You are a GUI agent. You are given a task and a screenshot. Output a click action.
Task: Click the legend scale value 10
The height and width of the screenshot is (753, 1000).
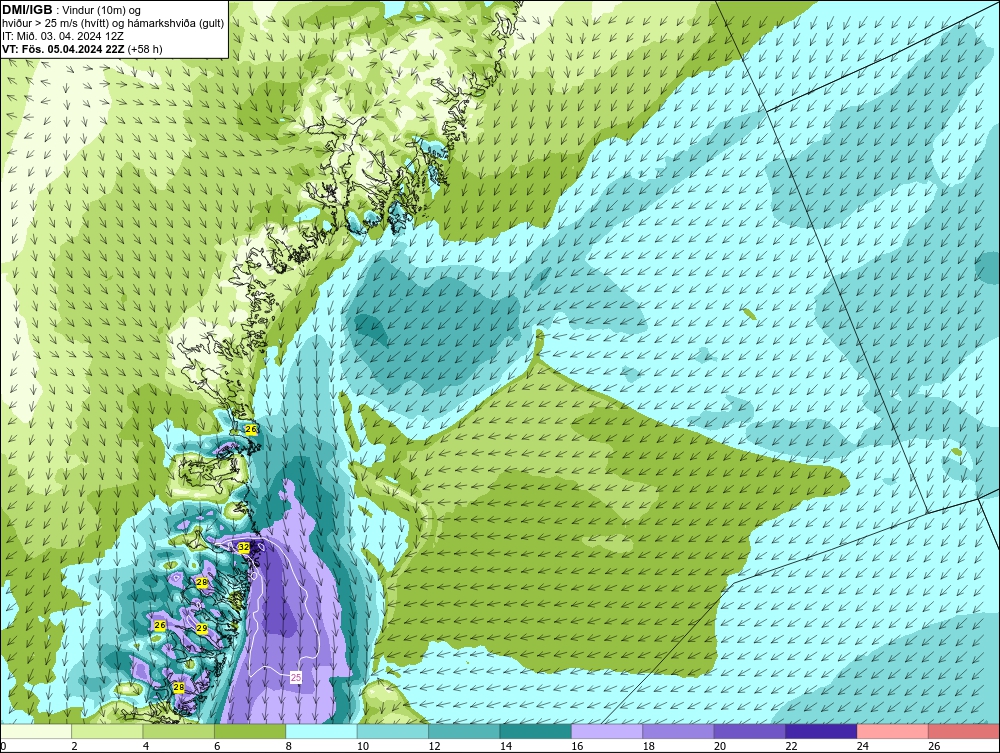click(x=363, y=746)
